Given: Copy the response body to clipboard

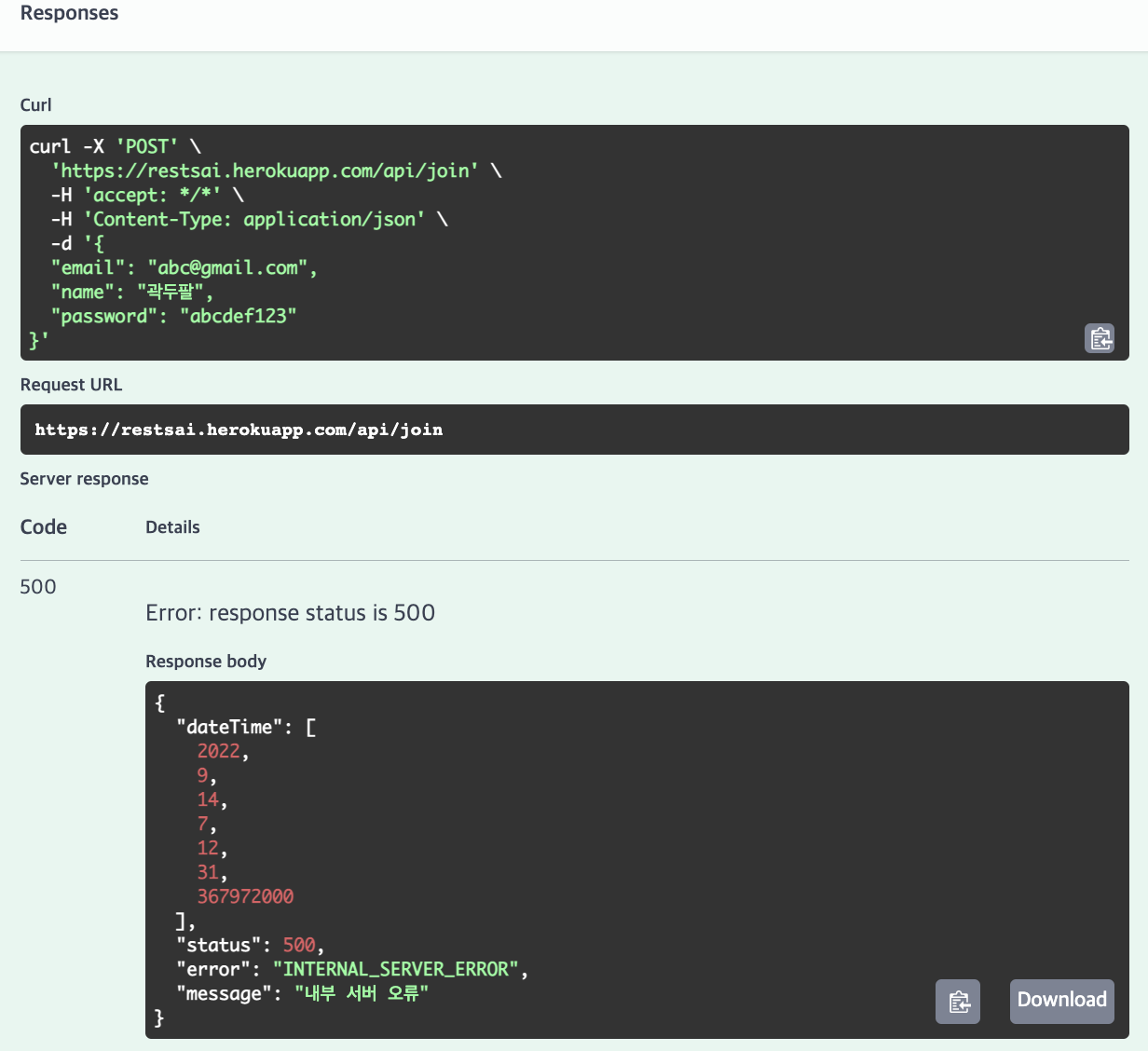Looking at the screenshot, I should click(x=958, y=1002).
